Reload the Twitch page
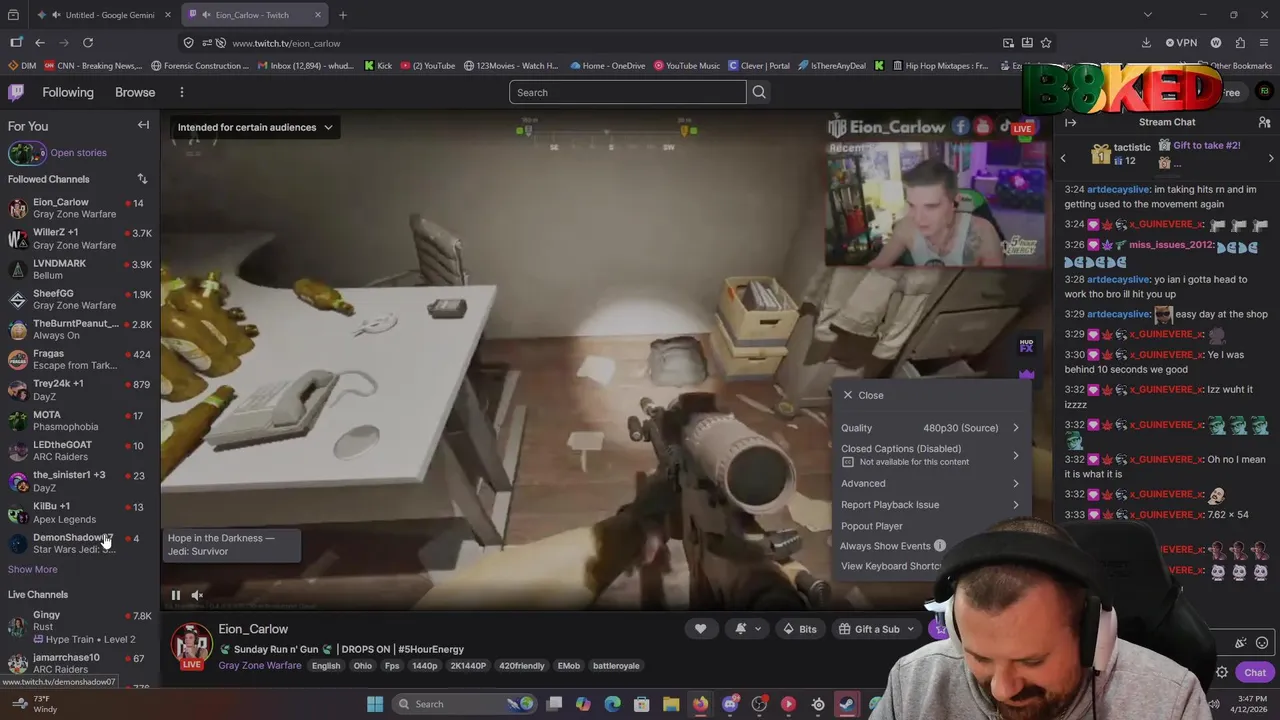This screenshot has height=720, width=1280. coord(88,43)
